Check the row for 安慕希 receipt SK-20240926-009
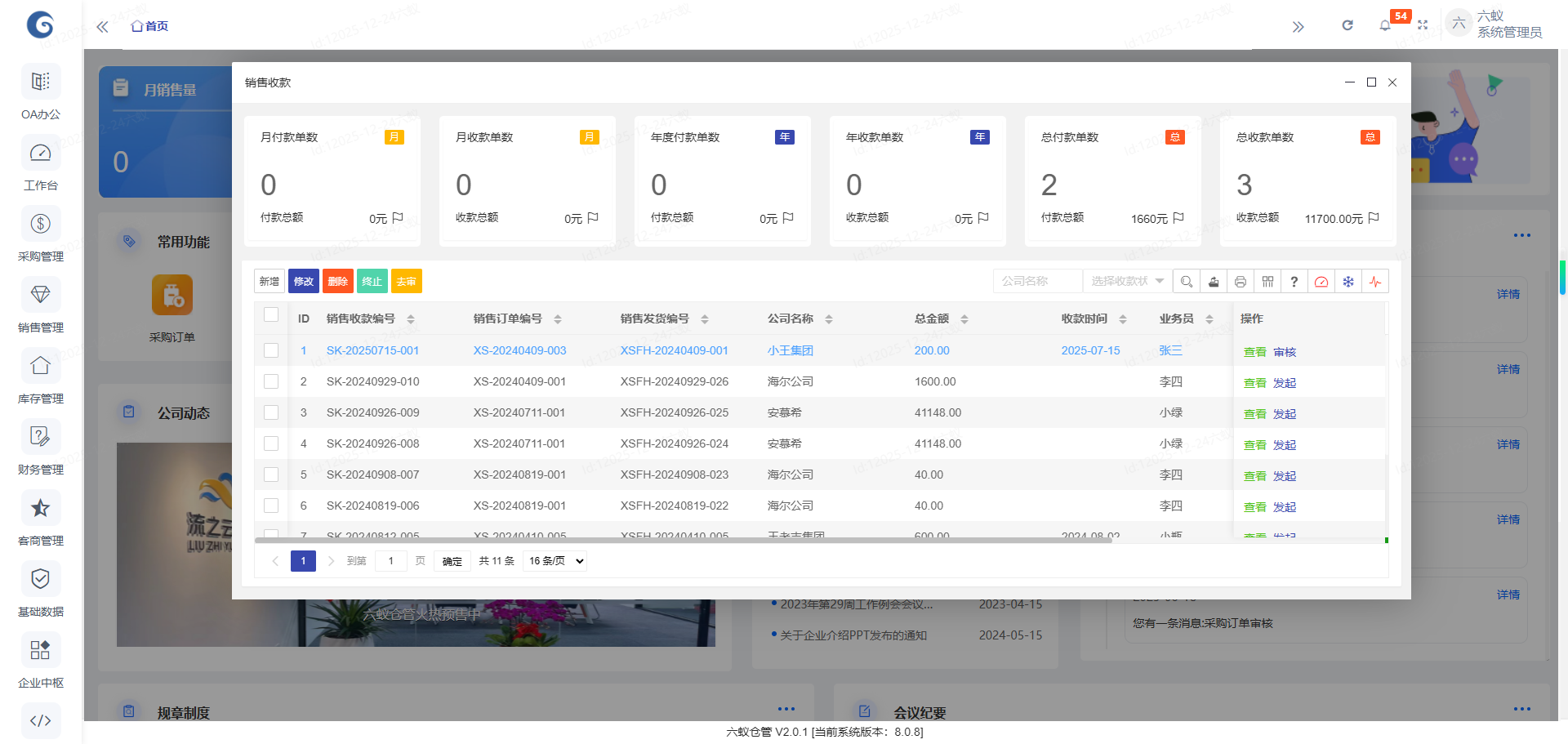Viewport: 1568px width, 744px height. click(x=271, y=412)
